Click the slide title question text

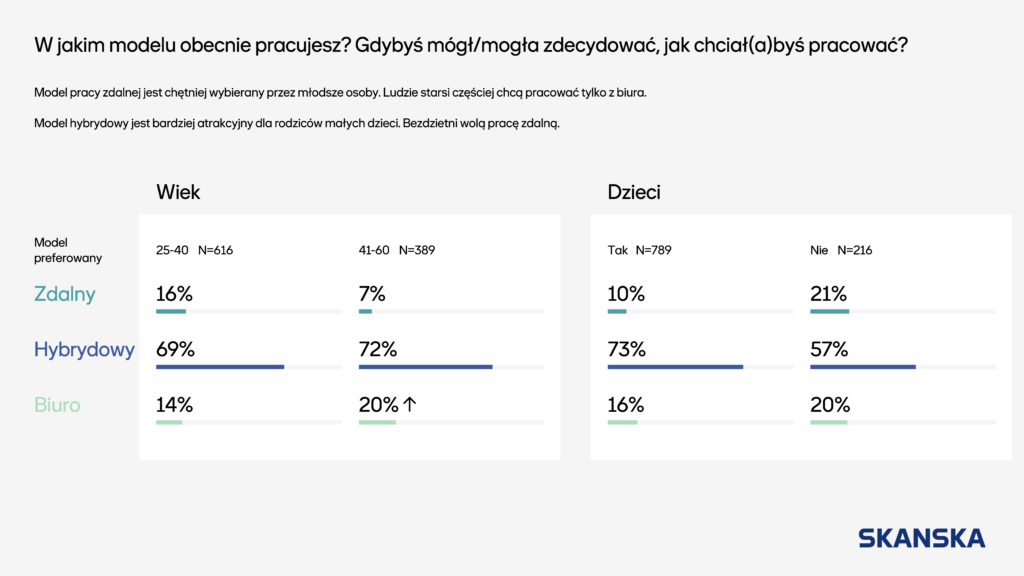point(471,46)
